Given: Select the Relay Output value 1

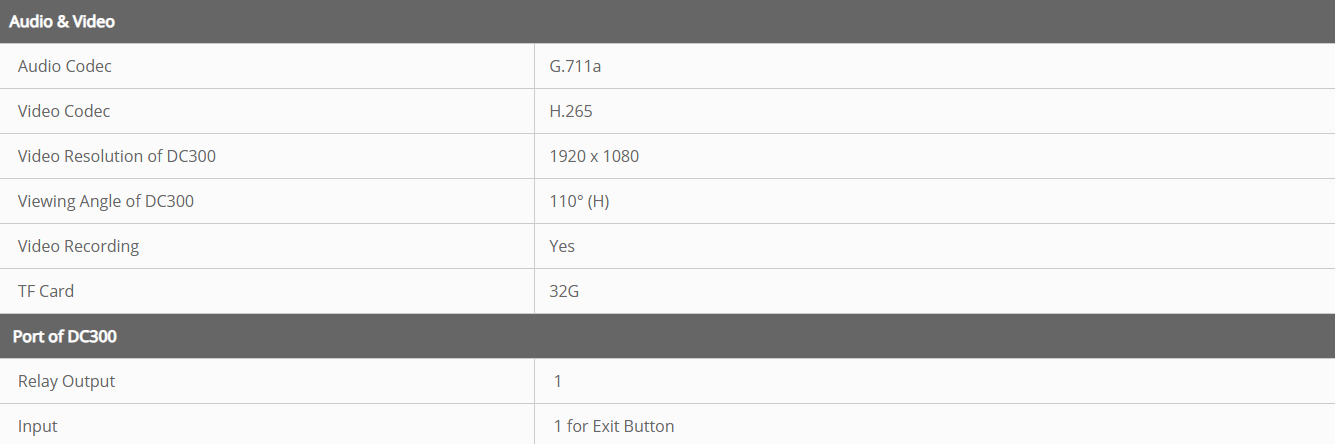Looking at the screenshot, I should tap(558, 381).
